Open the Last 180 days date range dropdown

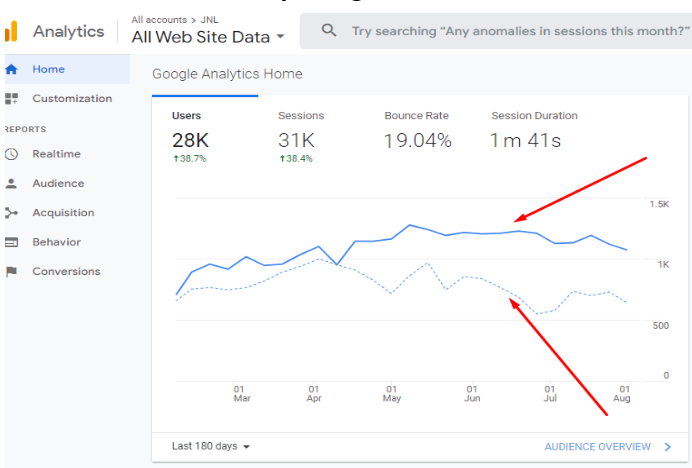(x=211, y=446)
